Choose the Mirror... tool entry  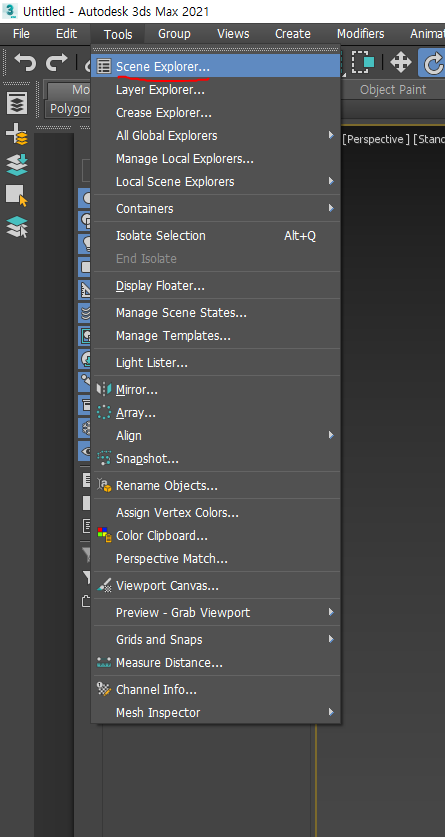click(216, 390)
